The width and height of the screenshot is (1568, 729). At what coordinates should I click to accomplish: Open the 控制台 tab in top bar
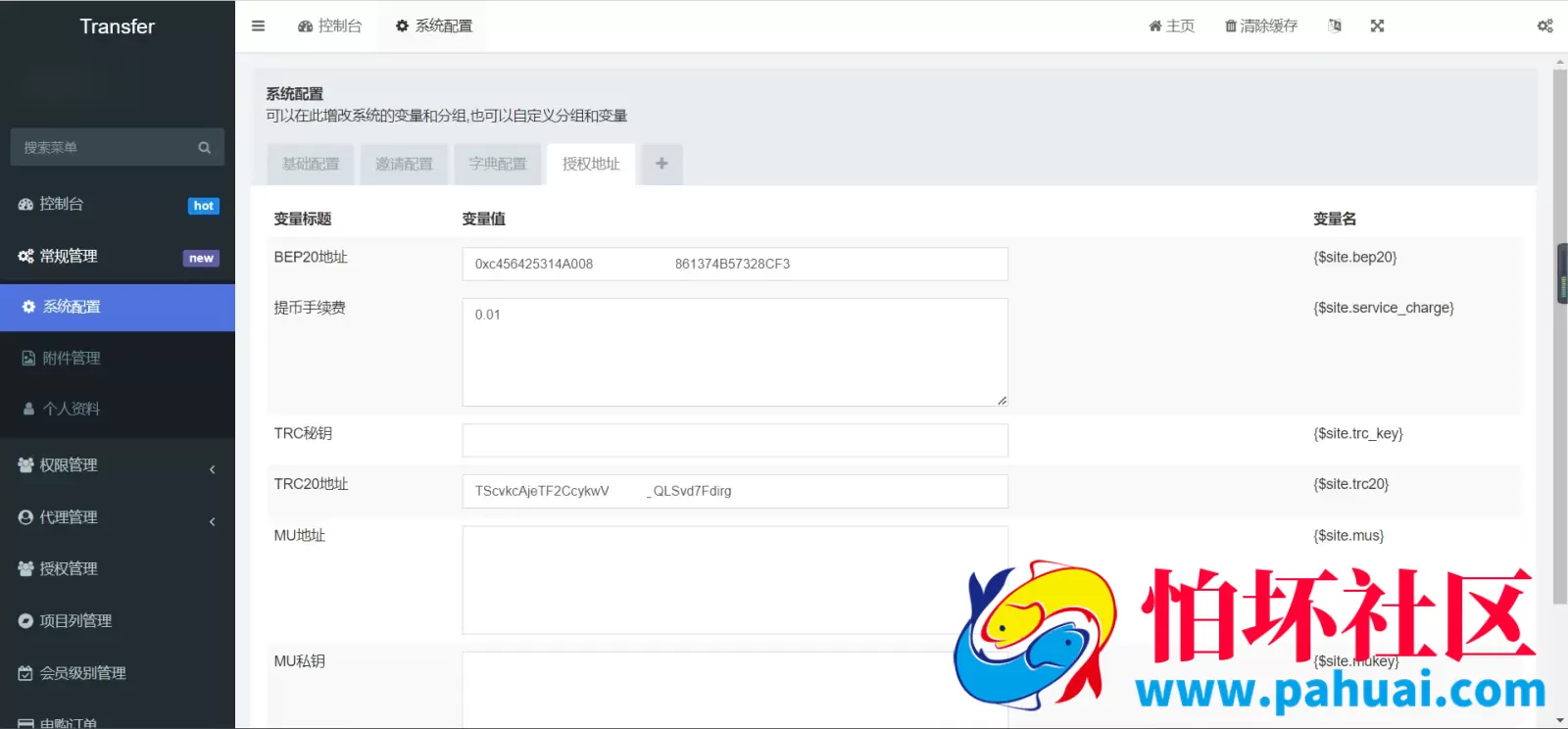(330, 26)
